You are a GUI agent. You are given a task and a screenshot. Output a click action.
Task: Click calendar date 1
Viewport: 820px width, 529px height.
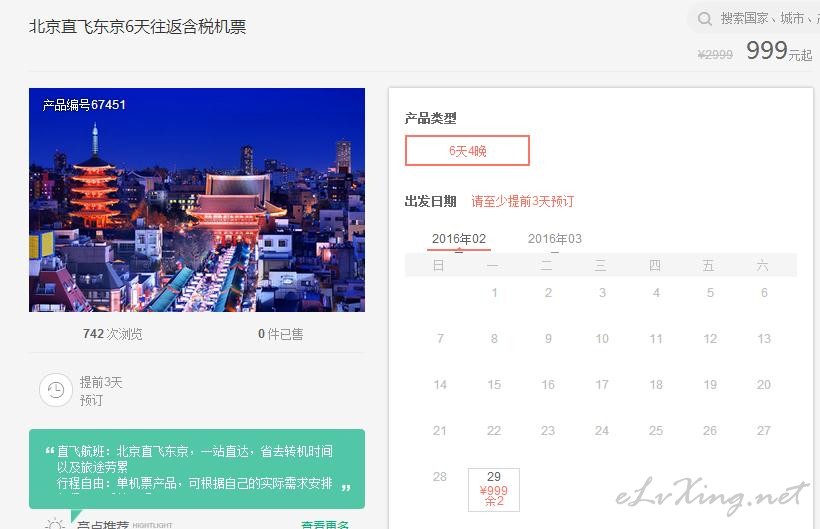494,293
